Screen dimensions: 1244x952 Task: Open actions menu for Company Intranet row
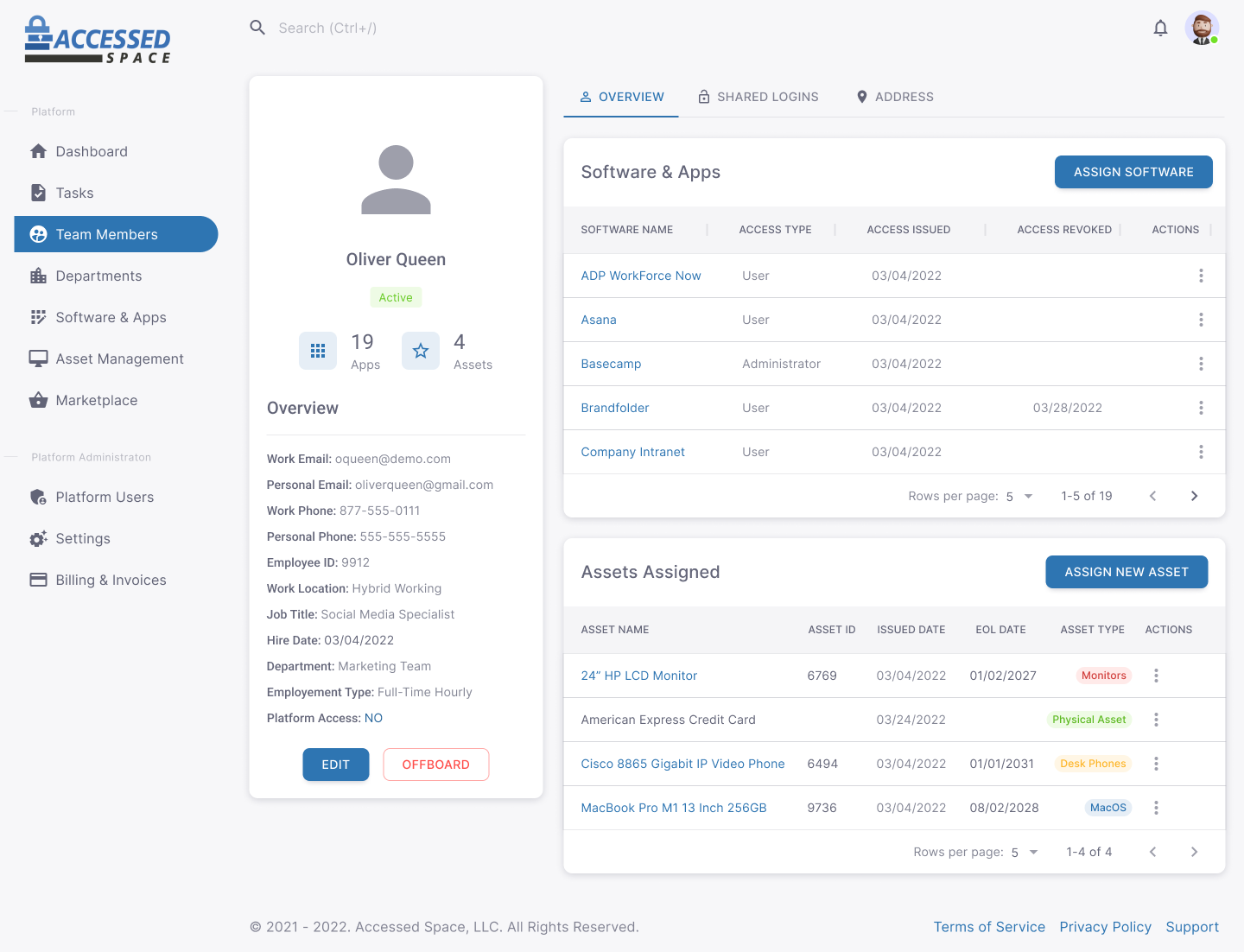(1201, 452)
